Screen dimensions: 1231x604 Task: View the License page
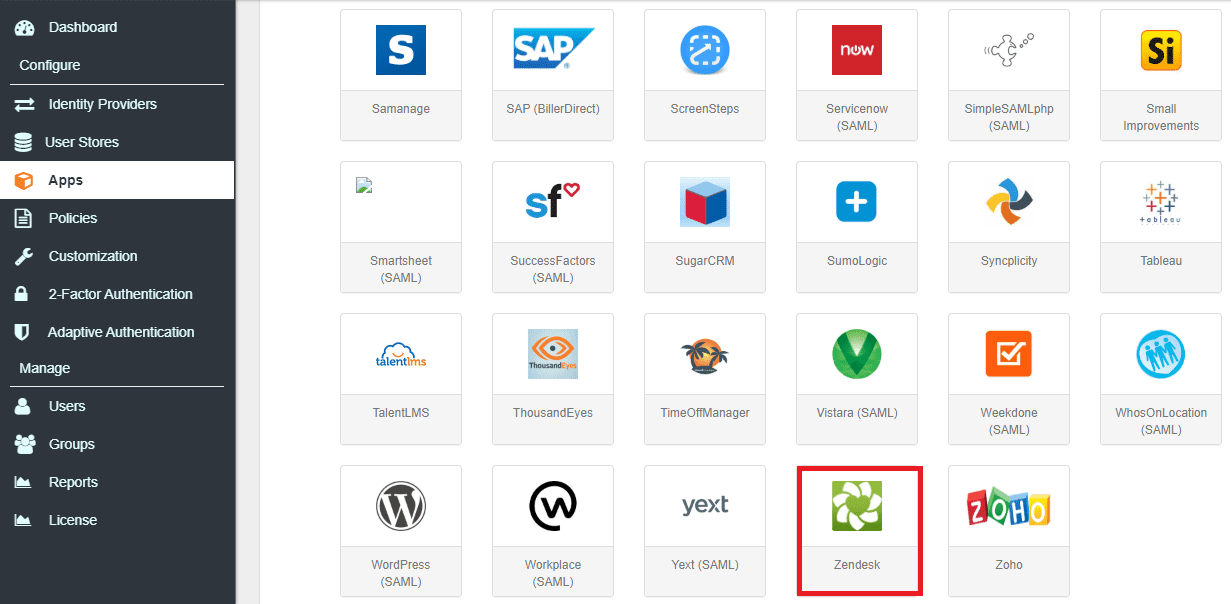72,520
